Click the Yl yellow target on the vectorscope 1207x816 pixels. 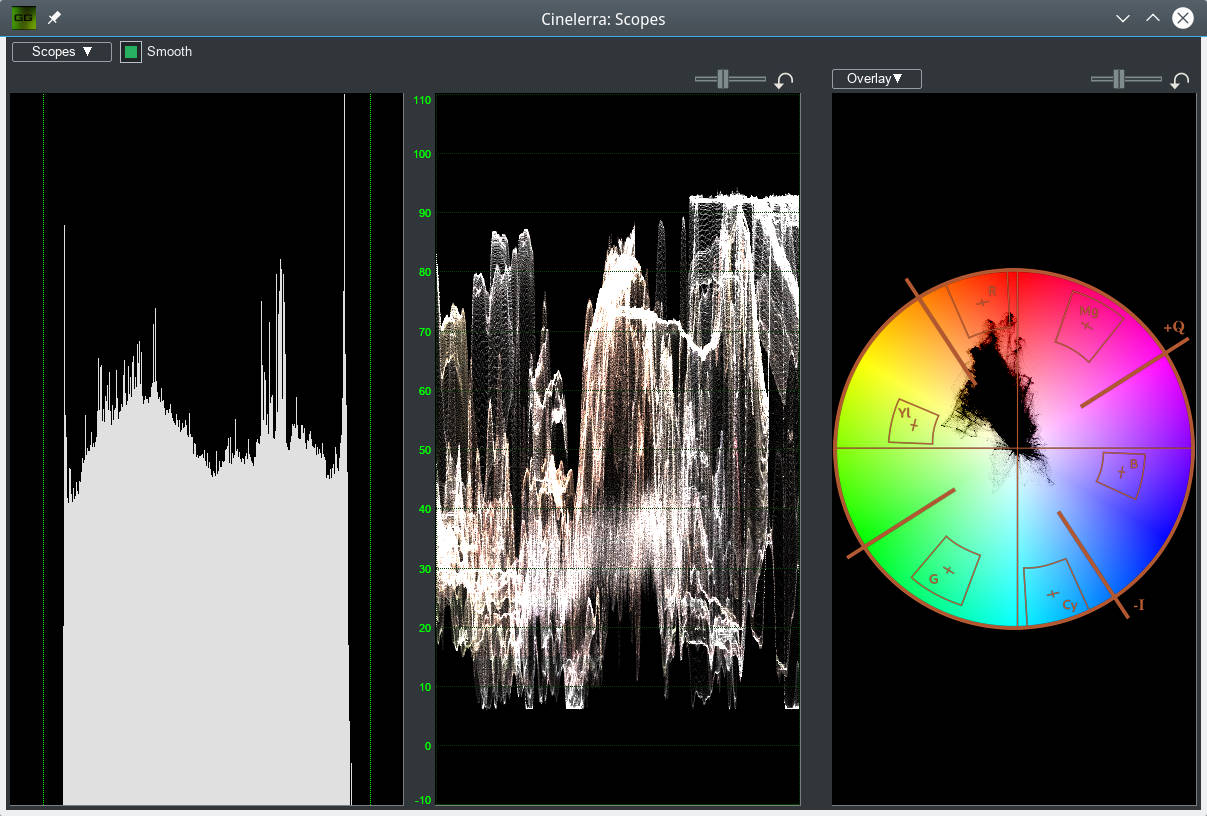[914, 424]
